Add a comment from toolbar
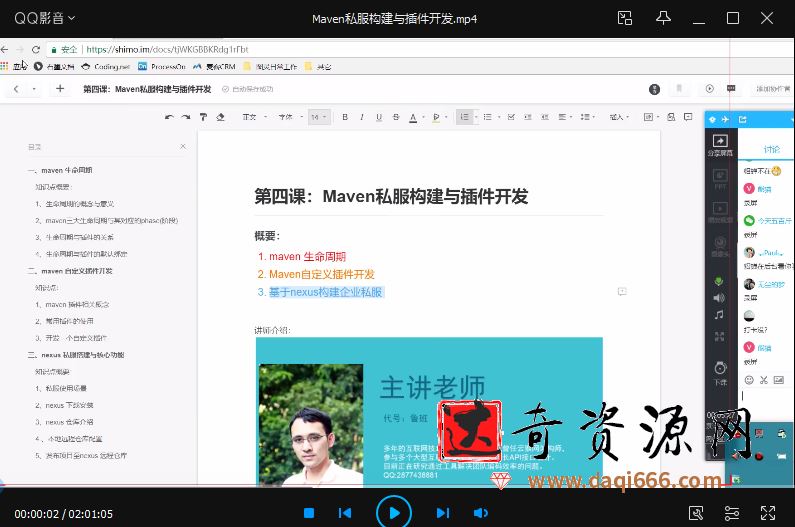 tap(688, 117)
